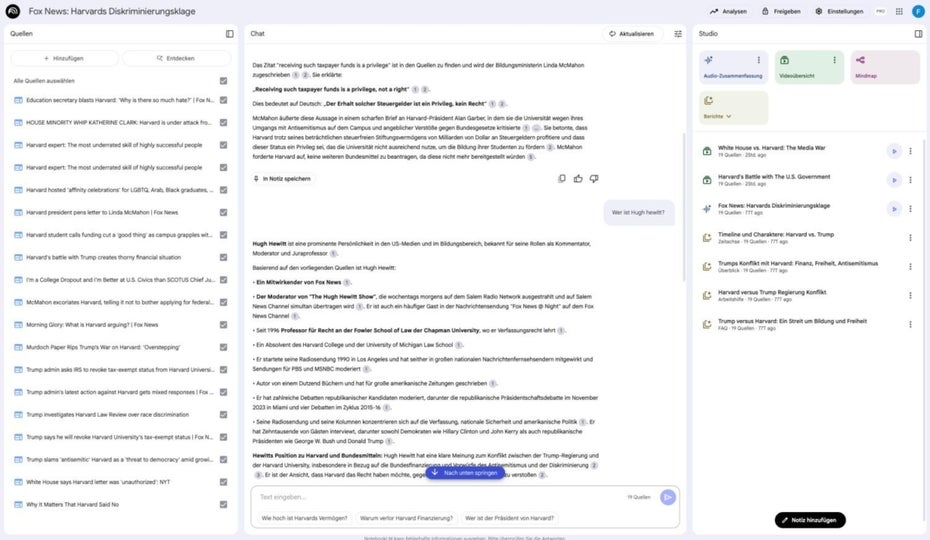This screenshot has width=930, height=540.
Task: Open the Videoübersicht card
Action: tap(809, 67)
